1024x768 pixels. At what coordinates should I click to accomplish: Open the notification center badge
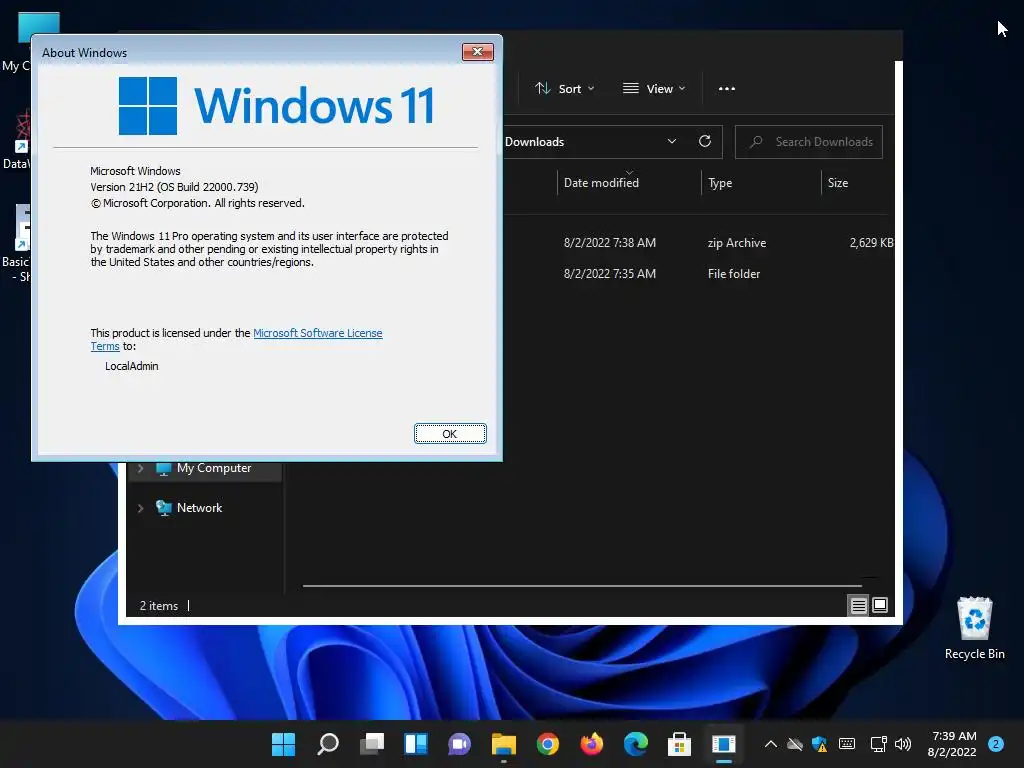[996, 744]
